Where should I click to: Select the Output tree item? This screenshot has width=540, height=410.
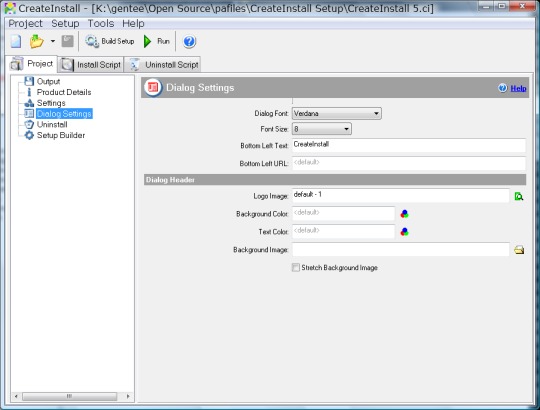click(x=49, y=82)
